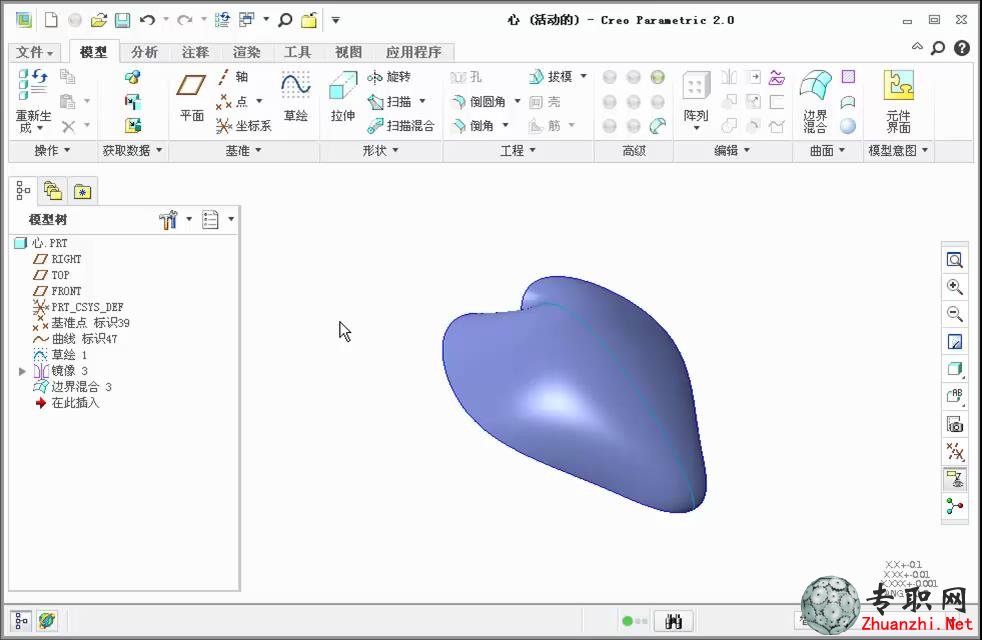Click the Zoom Out magnifier icon

[954, 314]
